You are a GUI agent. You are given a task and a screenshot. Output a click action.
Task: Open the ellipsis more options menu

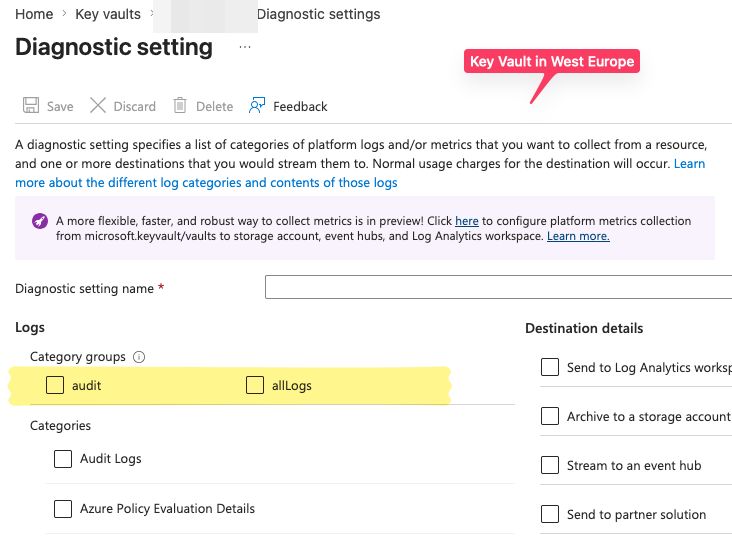click(x=245, y=47)
